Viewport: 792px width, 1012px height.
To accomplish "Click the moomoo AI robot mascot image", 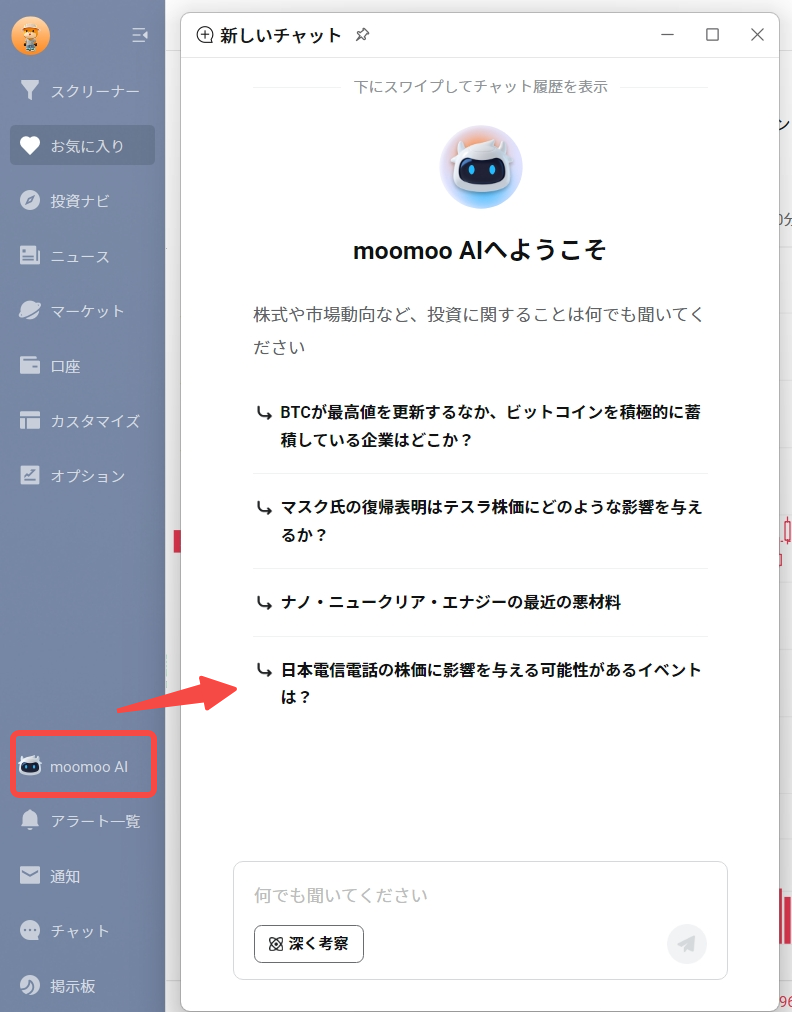I will pos(481,167).
